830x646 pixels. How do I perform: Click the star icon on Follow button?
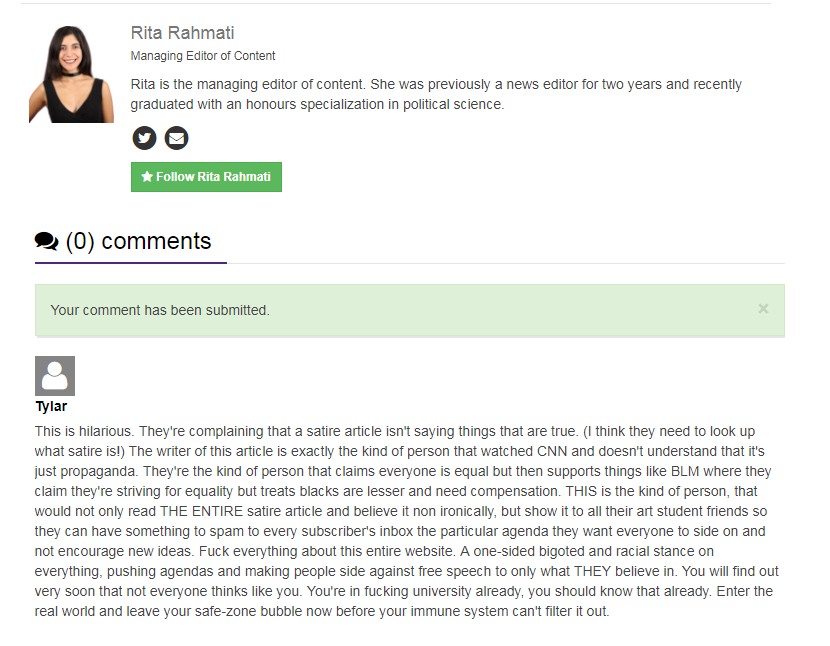[147, 177]
